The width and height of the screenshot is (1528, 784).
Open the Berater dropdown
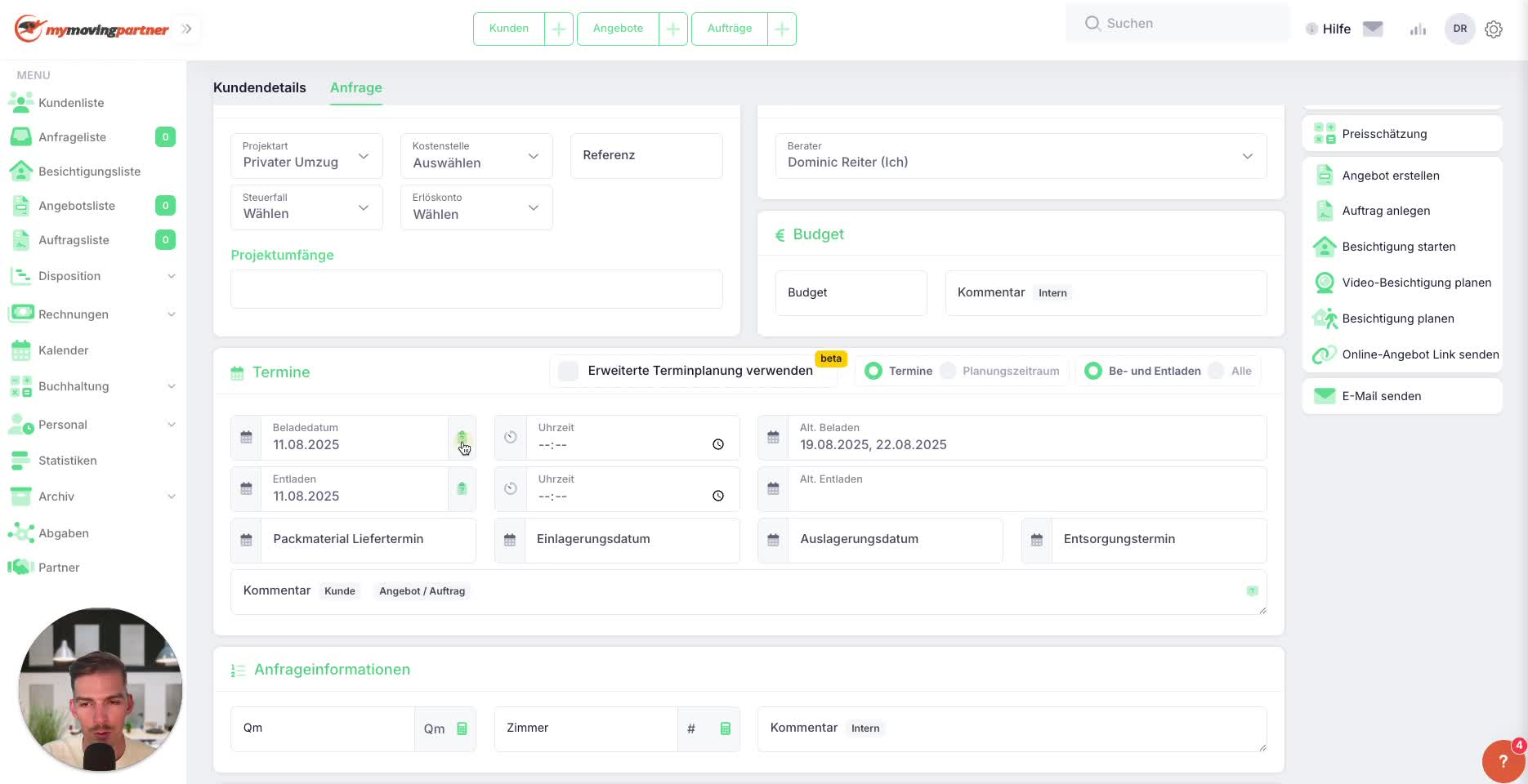(1021, 156)
